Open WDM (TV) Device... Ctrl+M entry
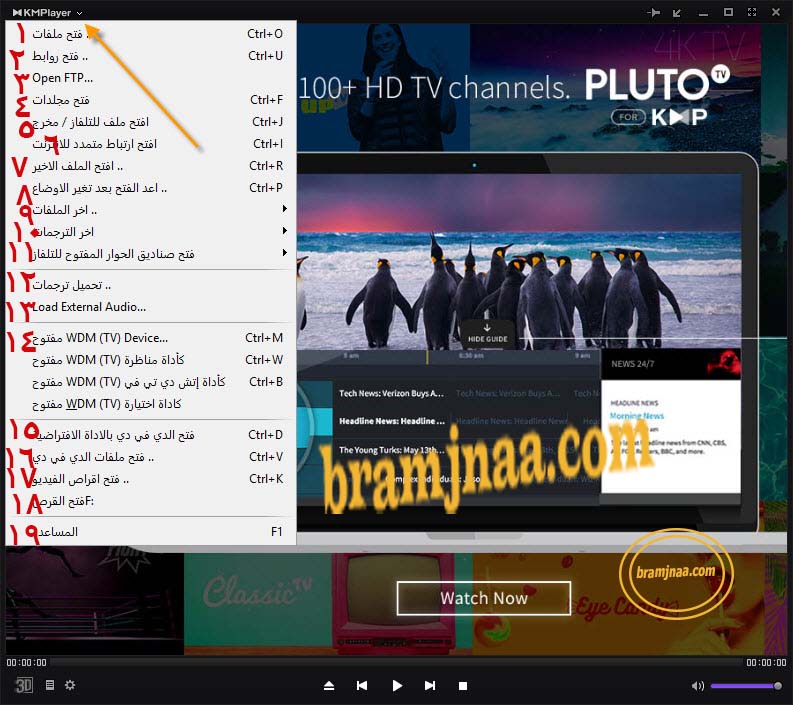 [151, 338]
